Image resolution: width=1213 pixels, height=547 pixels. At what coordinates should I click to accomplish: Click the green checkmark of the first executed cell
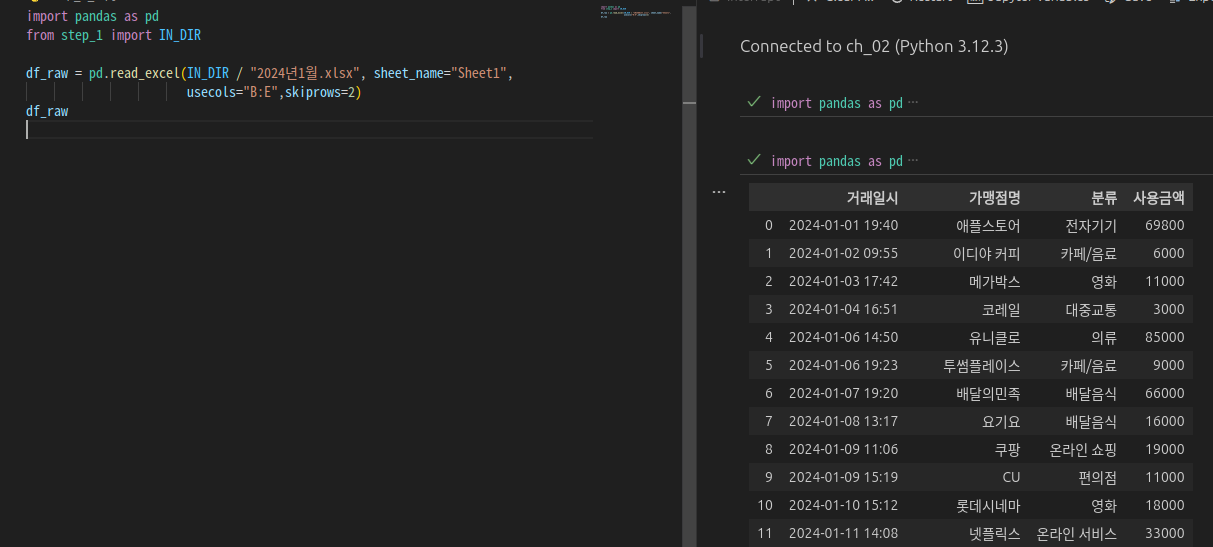tap(754, 102)
